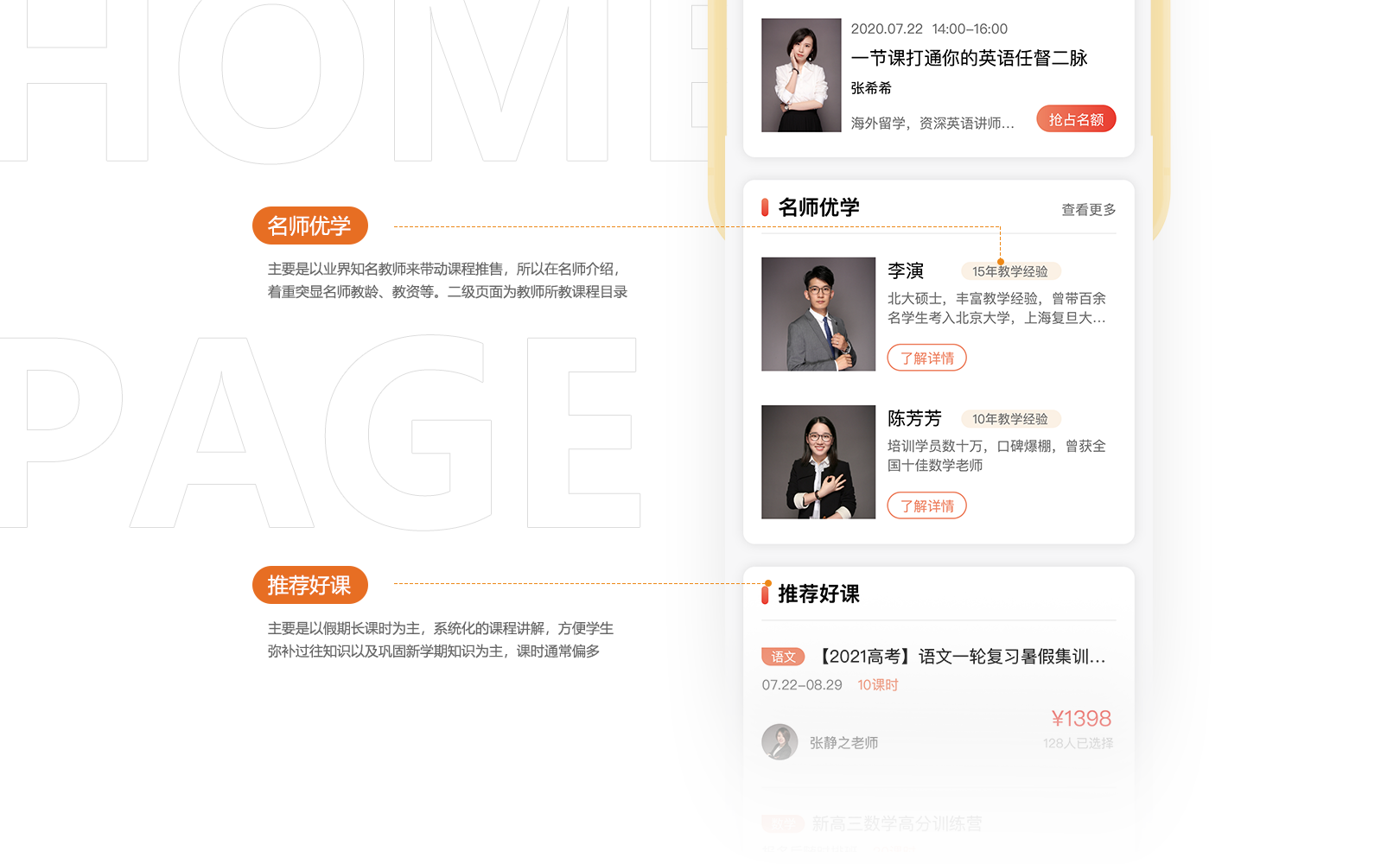Select the orange 推荐好课 label pill
1400x864 pixels.
(309, 585)
